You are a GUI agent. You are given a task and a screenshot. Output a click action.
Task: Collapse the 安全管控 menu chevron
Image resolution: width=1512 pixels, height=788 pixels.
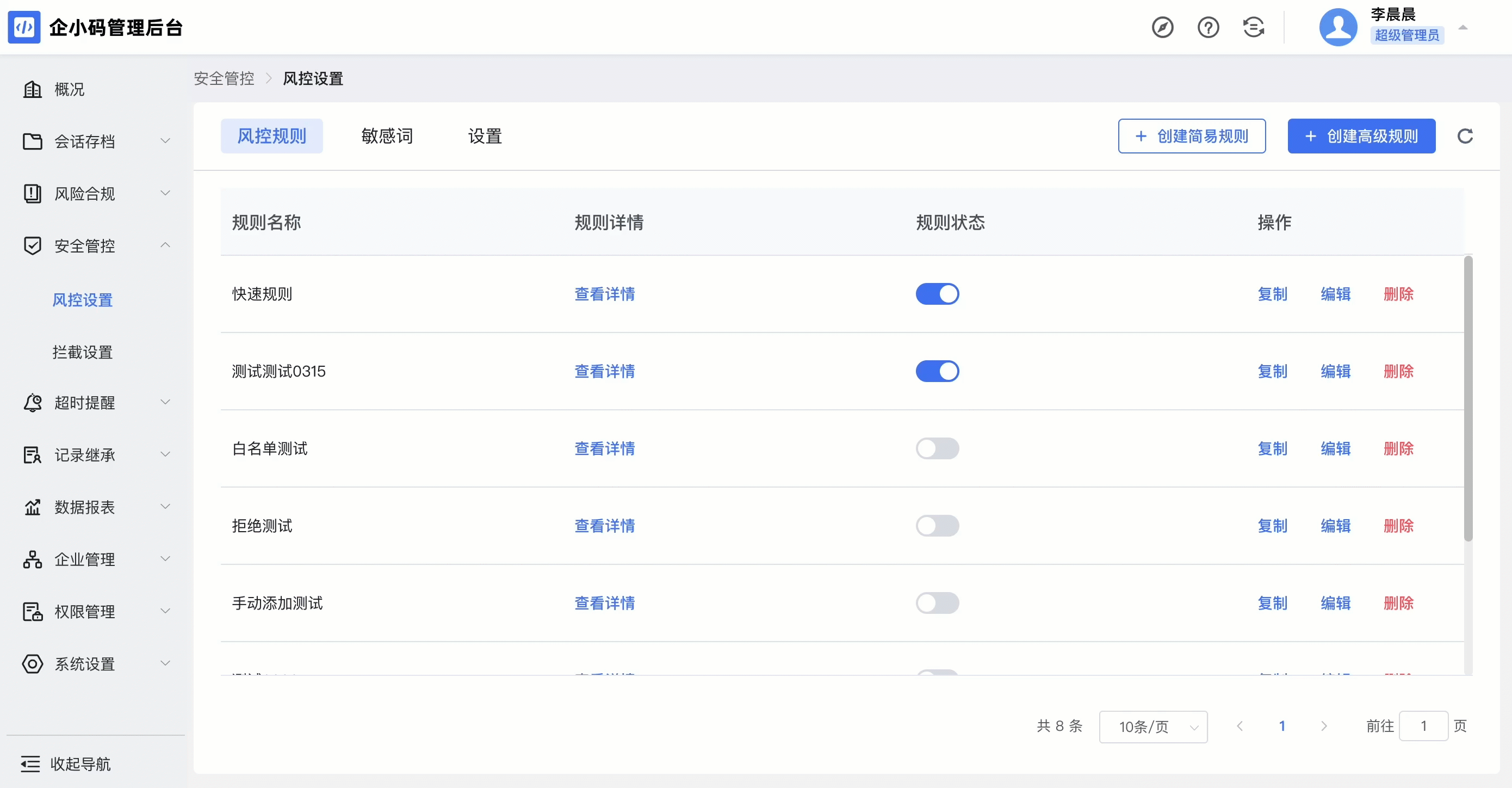click(x=165, y=245)
